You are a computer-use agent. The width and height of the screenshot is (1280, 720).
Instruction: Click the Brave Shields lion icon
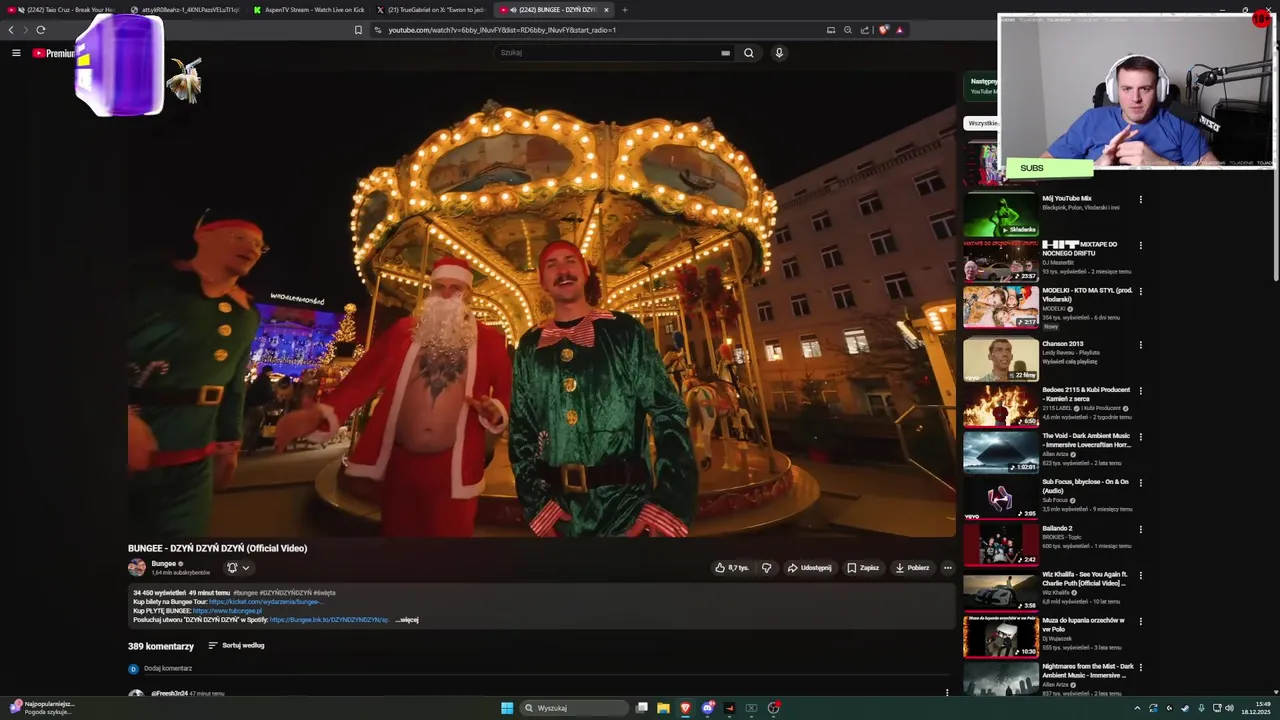tap(883, 30)
